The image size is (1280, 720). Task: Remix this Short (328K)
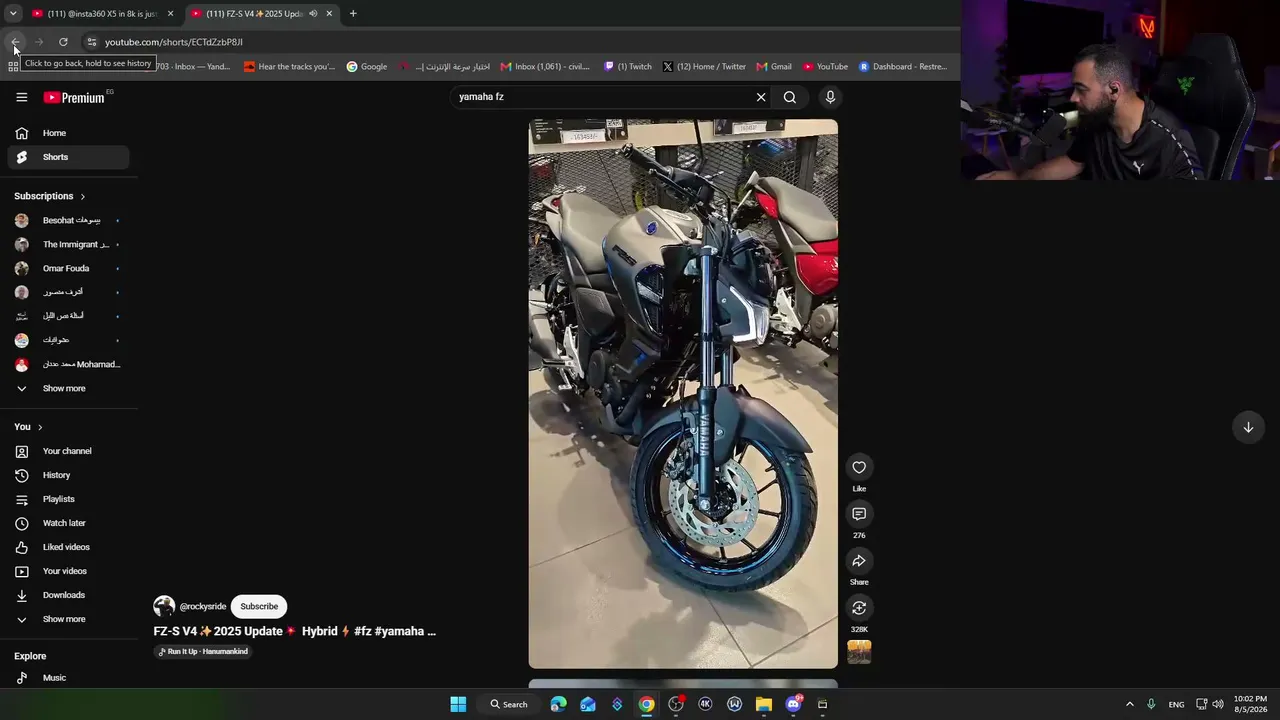click(x=859, y=608)
